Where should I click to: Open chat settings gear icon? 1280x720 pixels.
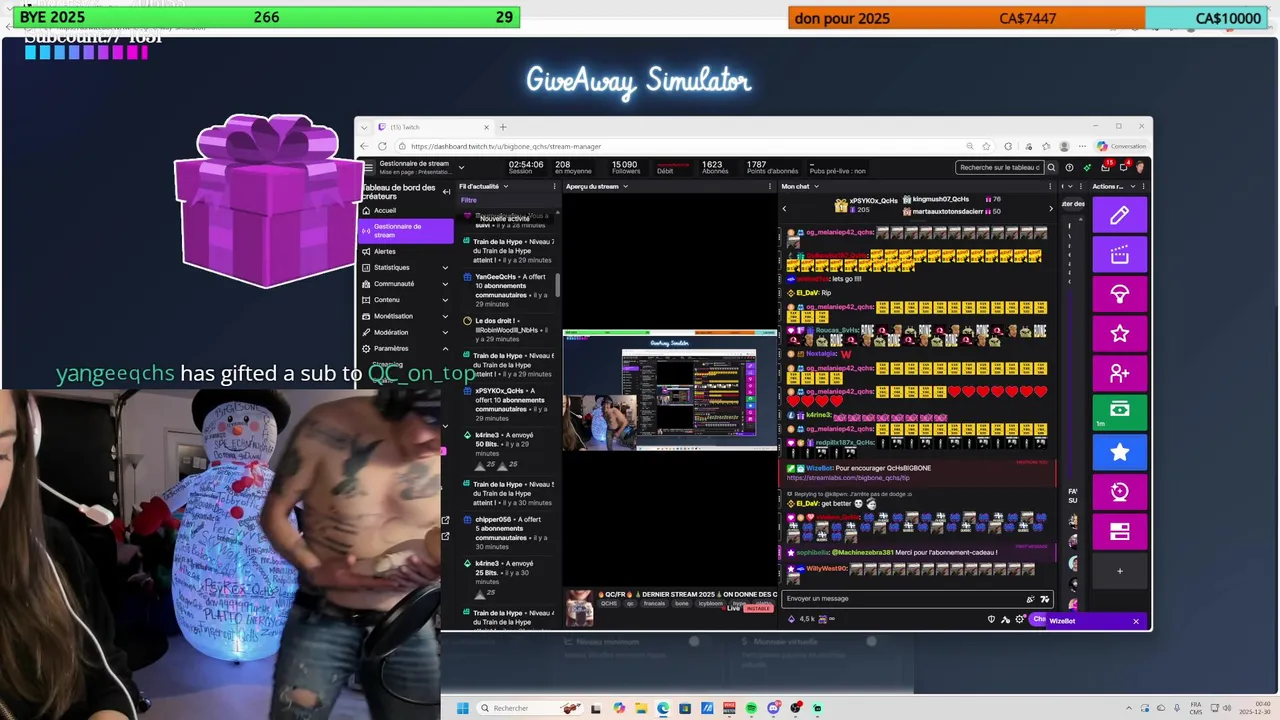click(x=1020, y=619)
